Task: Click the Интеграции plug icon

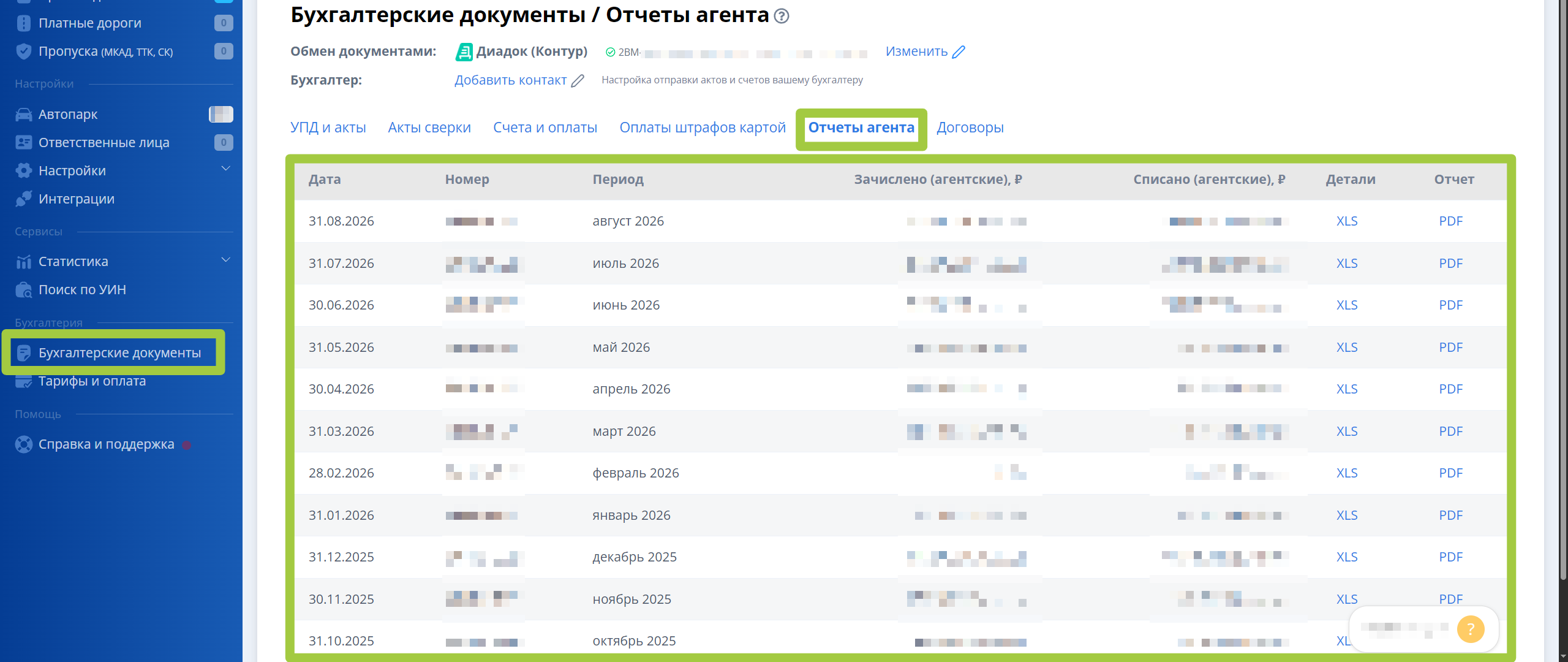Action: click(x=23, y=199)
